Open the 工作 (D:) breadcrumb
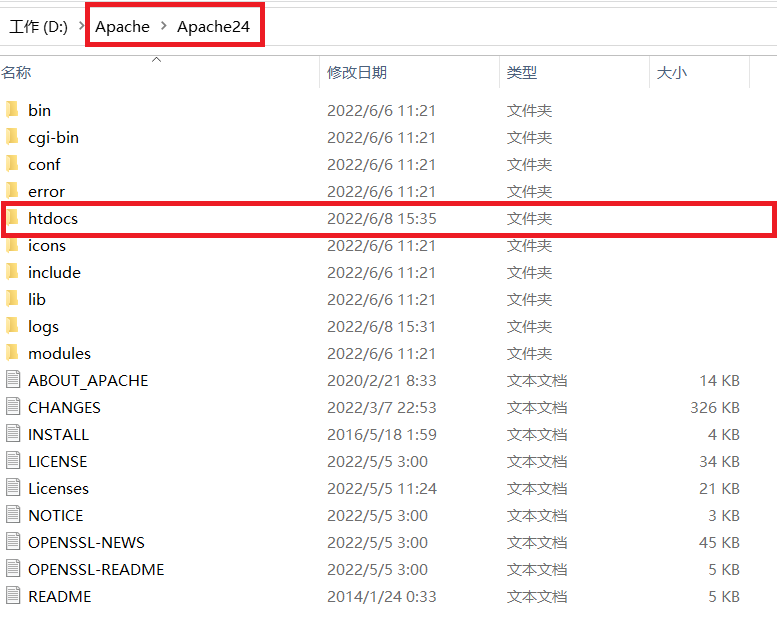 [38, 26]
